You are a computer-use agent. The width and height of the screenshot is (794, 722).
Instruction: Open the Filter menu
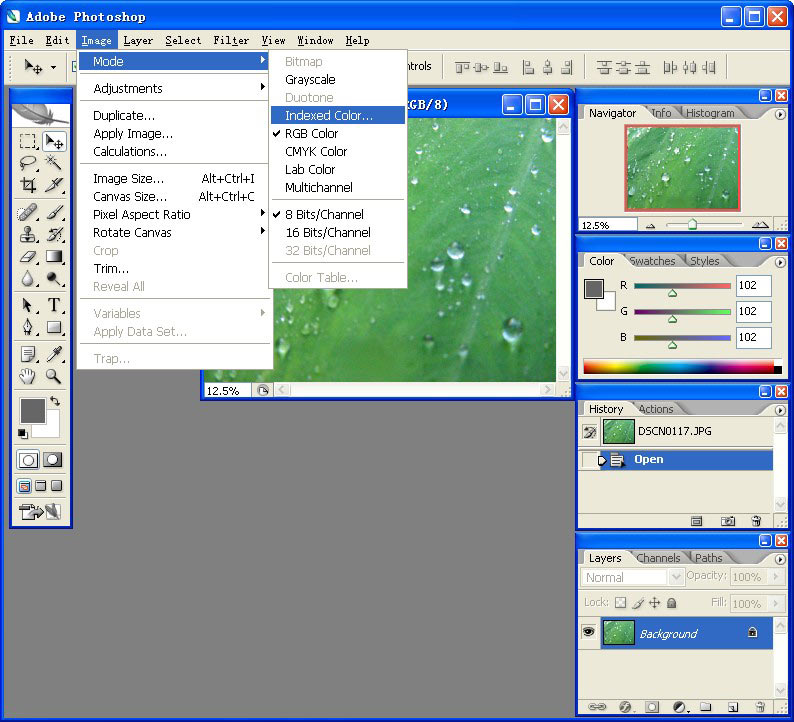pos(231,41)
